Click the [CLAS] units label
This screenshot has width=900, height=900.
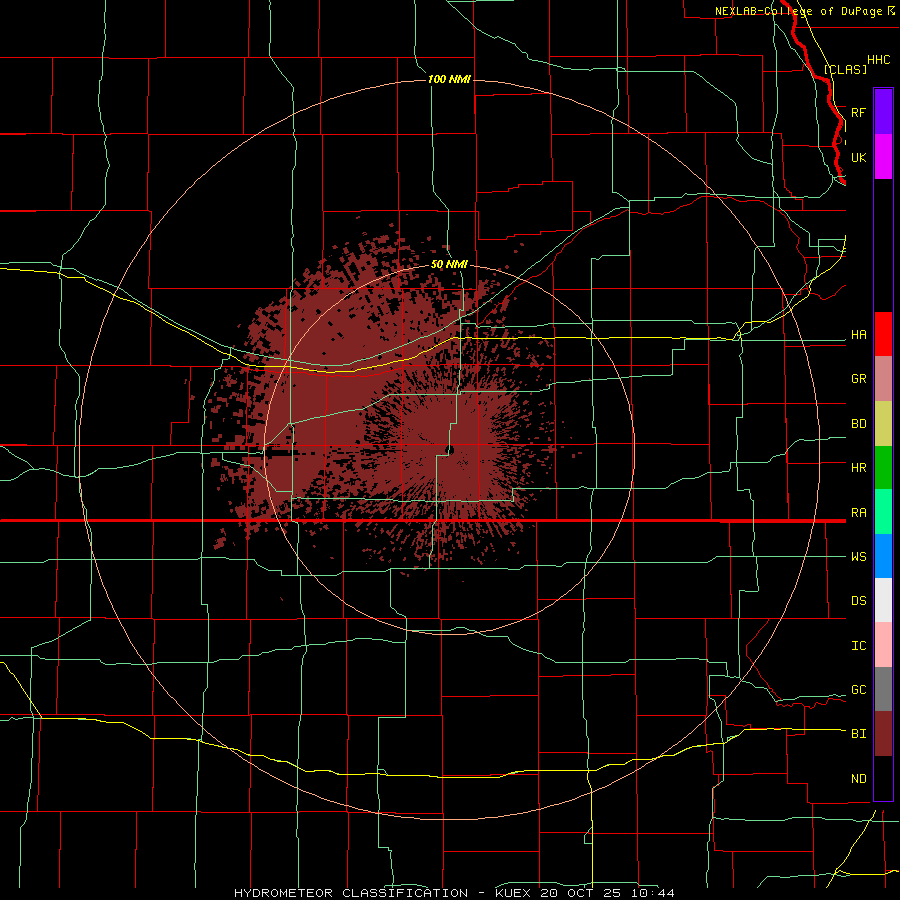[845, 69]
